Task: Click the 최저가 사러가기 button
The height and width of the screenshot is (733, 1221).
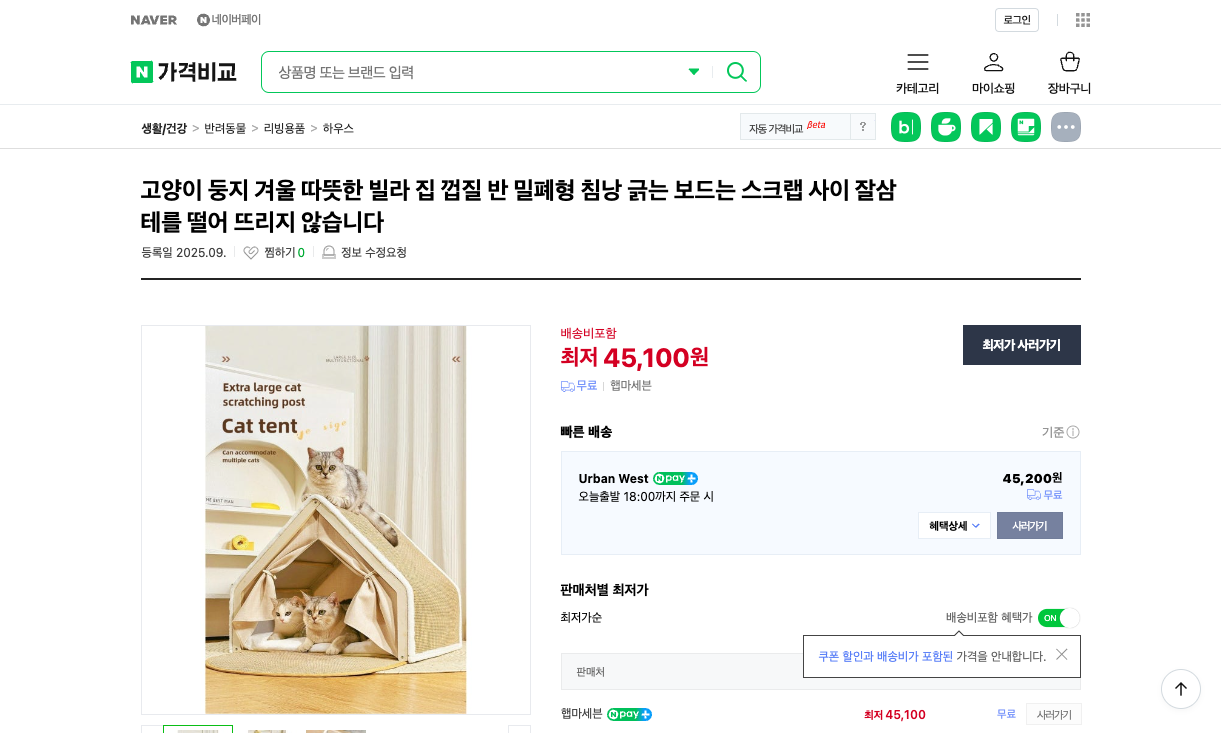Action: [1021, 344]
